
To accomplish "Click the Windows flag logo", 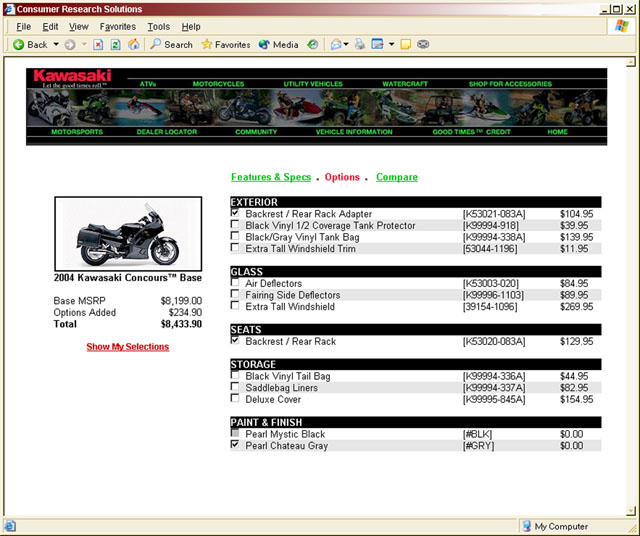I will tap(622, 26).
